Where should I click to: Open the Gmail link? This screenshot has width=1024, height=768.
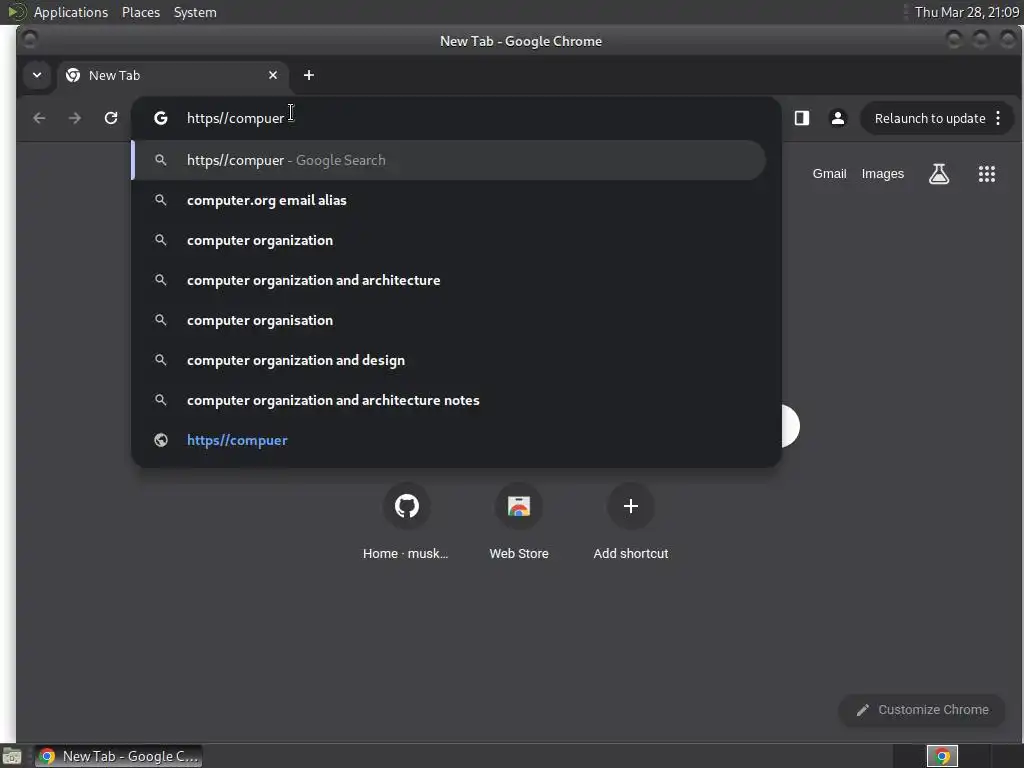829,174
